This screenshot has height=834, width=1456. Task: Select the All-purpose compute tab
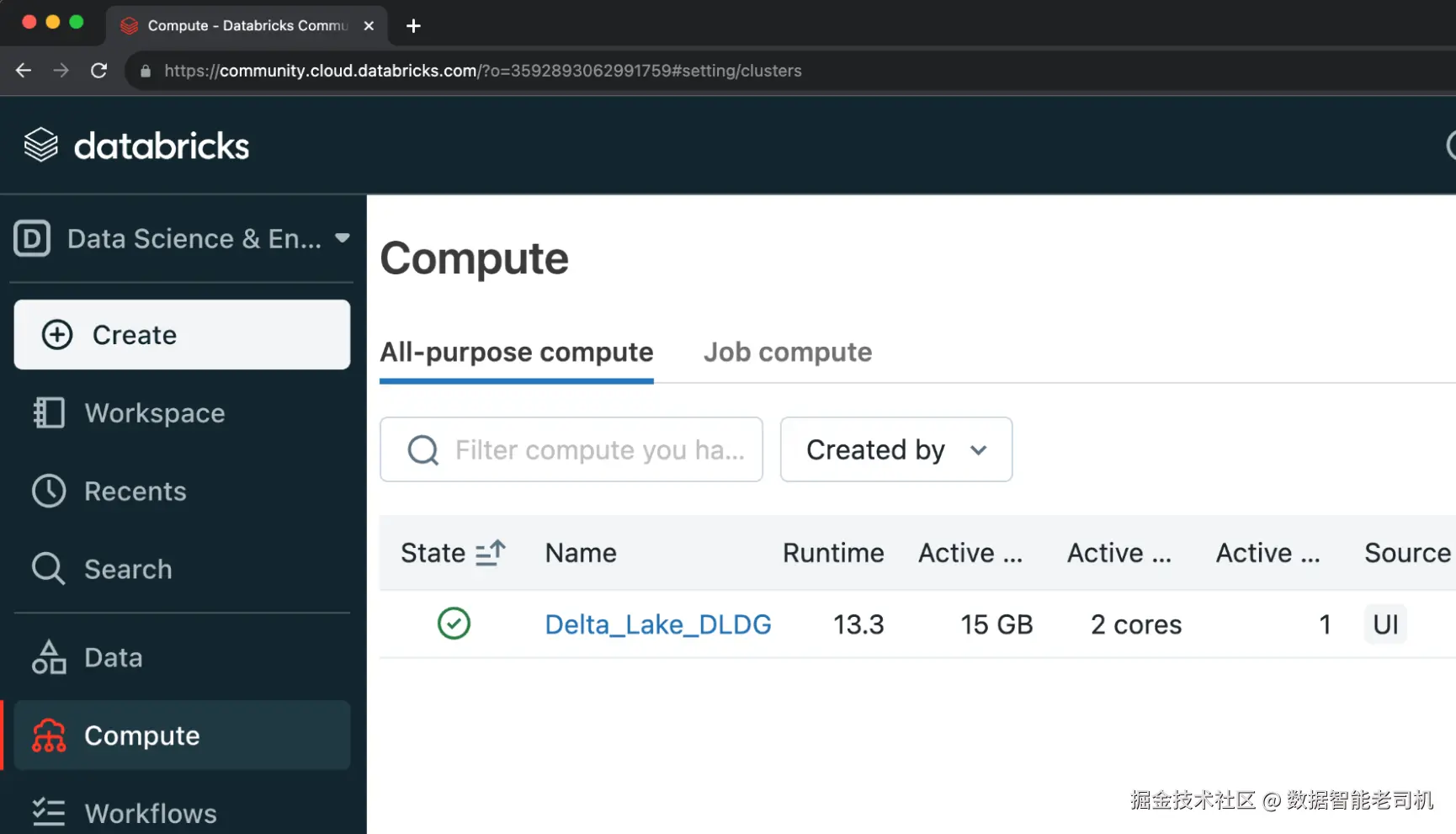coord(516,352)
